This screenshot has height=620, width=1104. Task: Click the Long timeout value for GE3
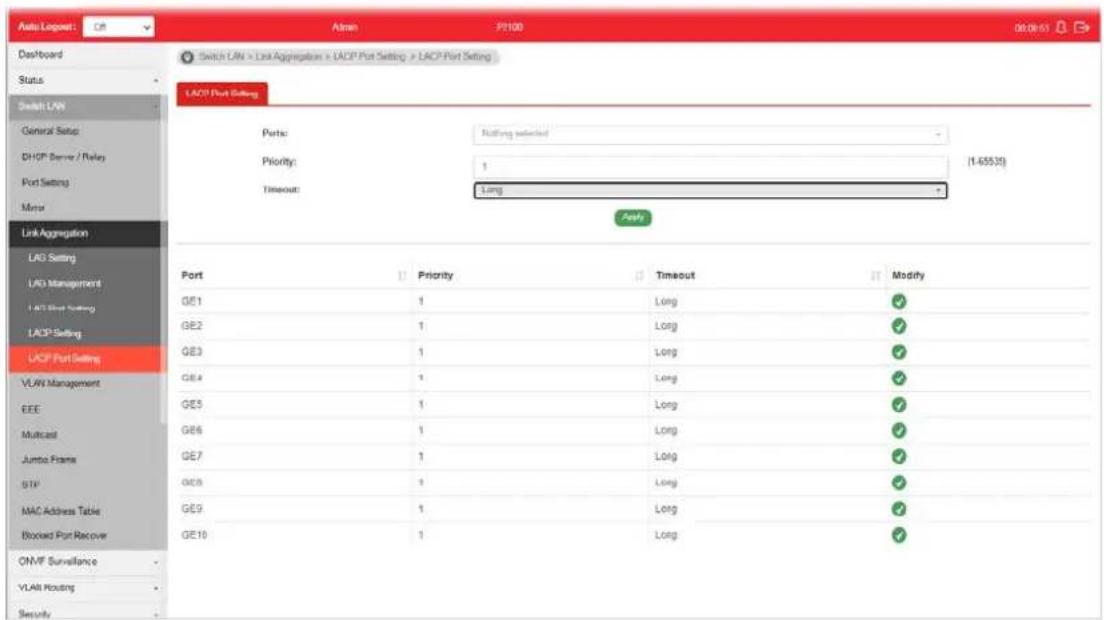665,352
